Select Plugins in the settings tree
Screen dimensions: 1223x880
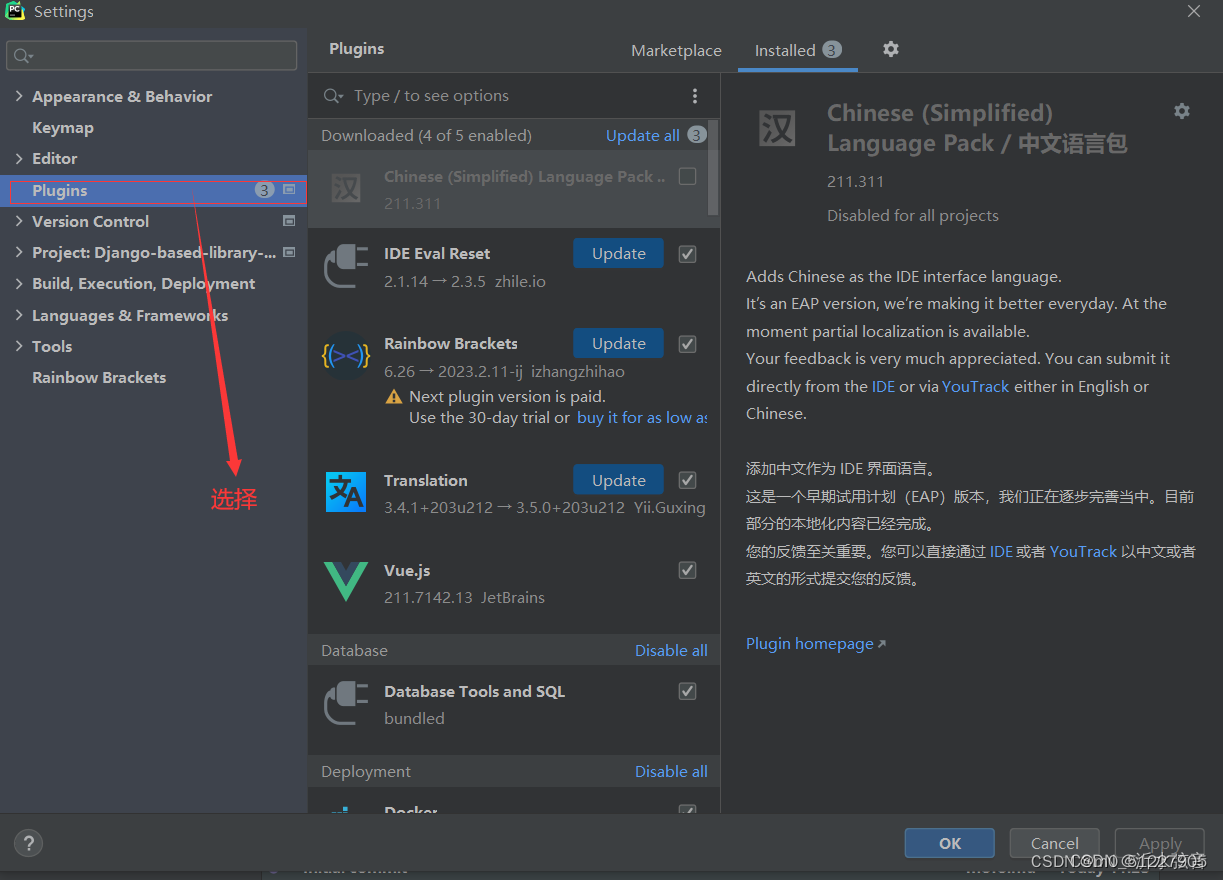(153, 190)
